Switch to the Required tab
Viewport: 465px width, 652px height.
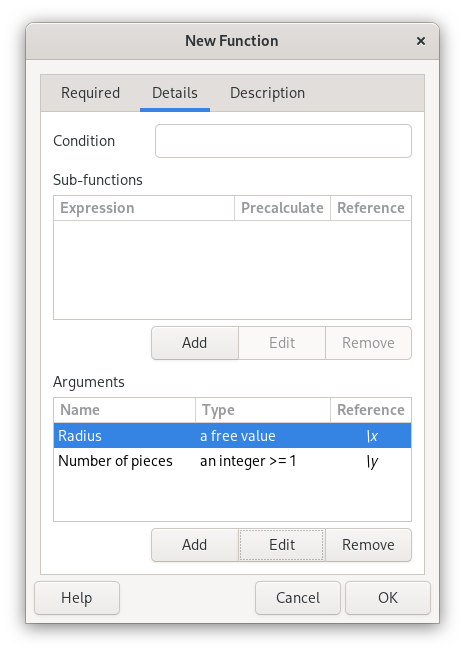pyautogui.click(x=90, y=93)
